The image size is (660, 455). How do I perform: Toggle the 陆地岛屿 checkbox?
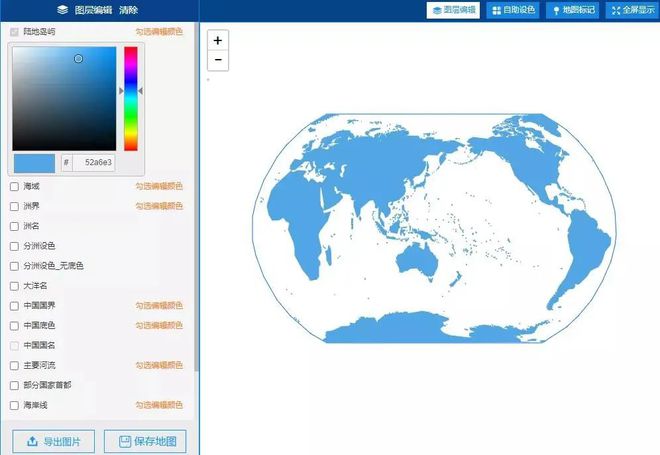coord(14,32)
